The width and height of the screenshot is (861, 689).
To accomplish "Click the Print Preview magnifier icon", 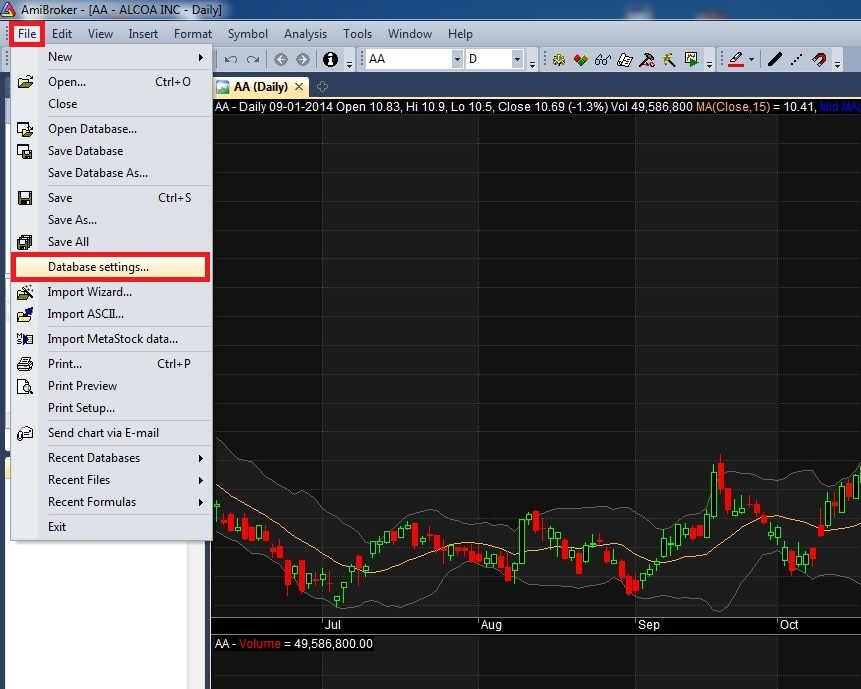I will point(25,386).
